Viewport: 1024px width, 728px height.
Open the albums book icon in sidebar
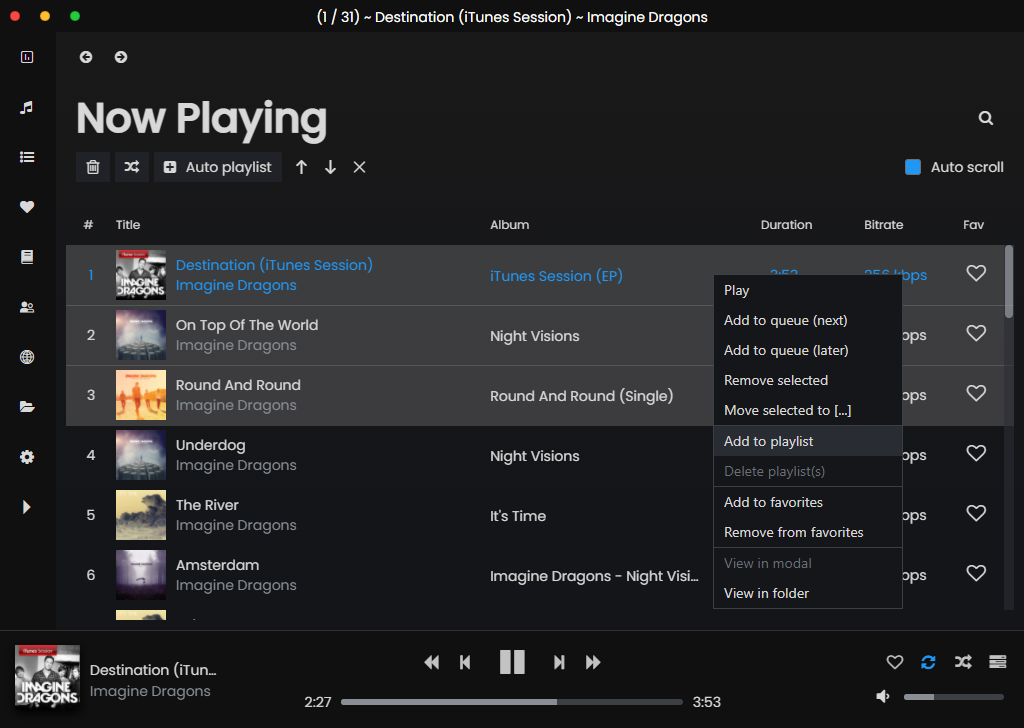point(27,257)
